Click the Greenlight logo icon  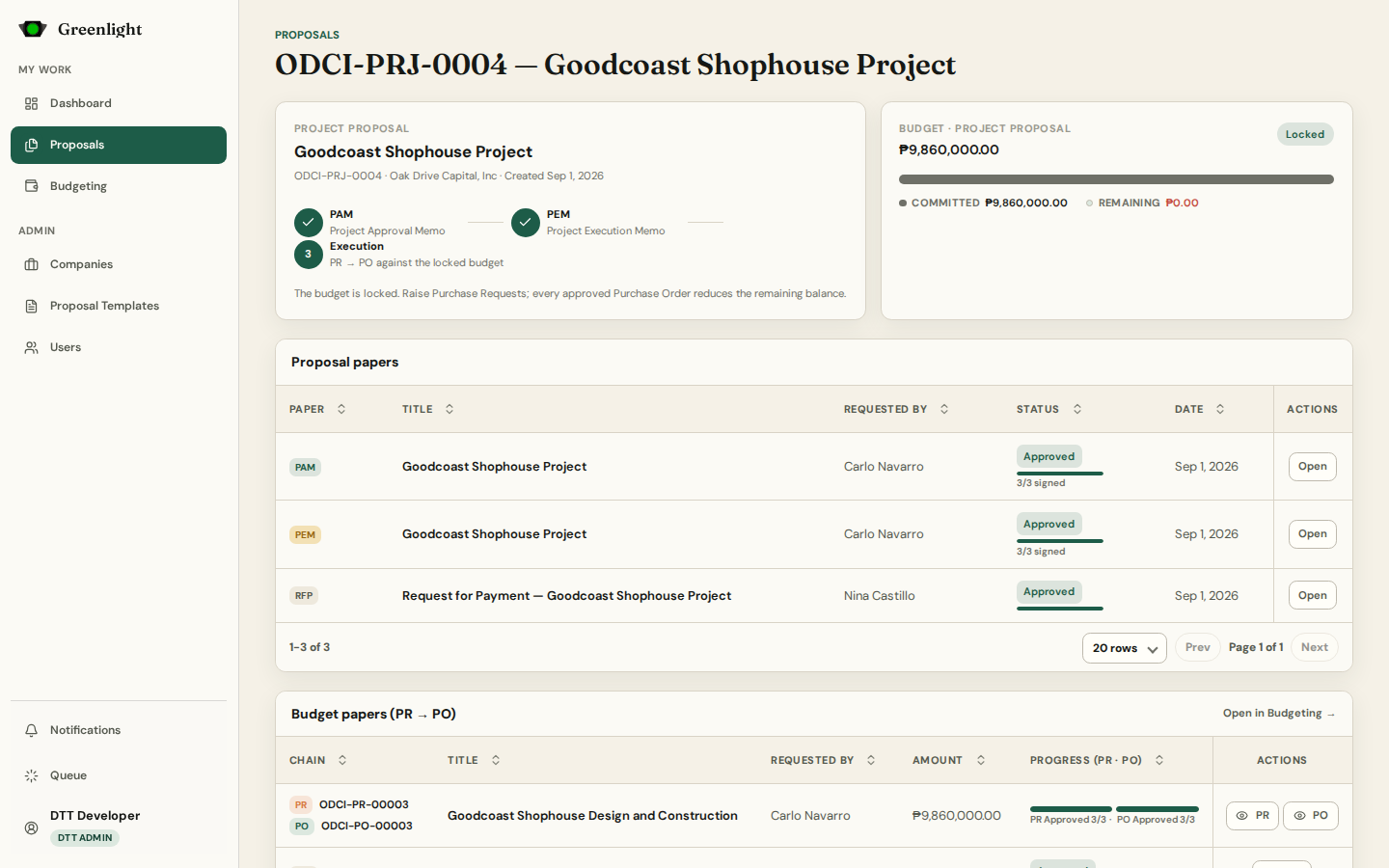point(33,29)
